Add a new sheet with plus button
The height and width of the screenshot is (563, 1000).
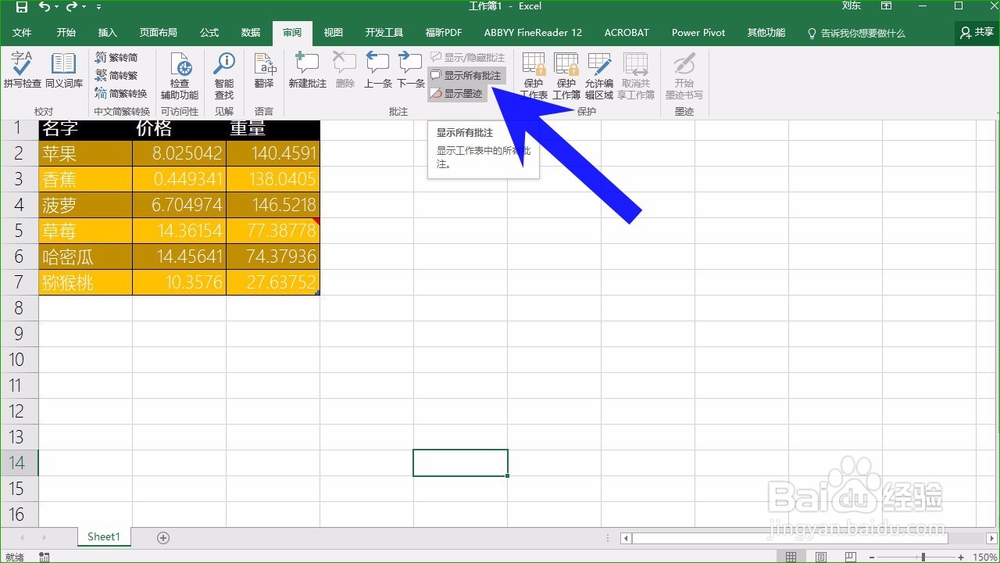[x=163, y=538]
